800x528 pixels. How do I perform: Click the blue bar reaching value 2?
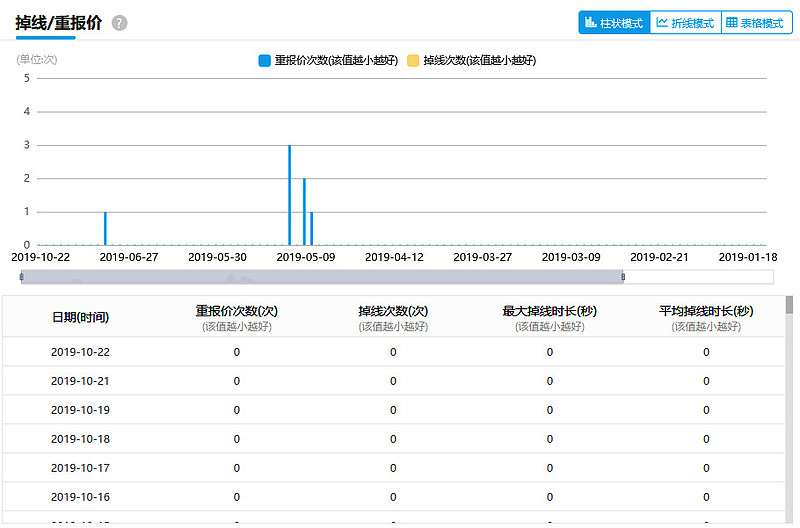tap(304, 212)
